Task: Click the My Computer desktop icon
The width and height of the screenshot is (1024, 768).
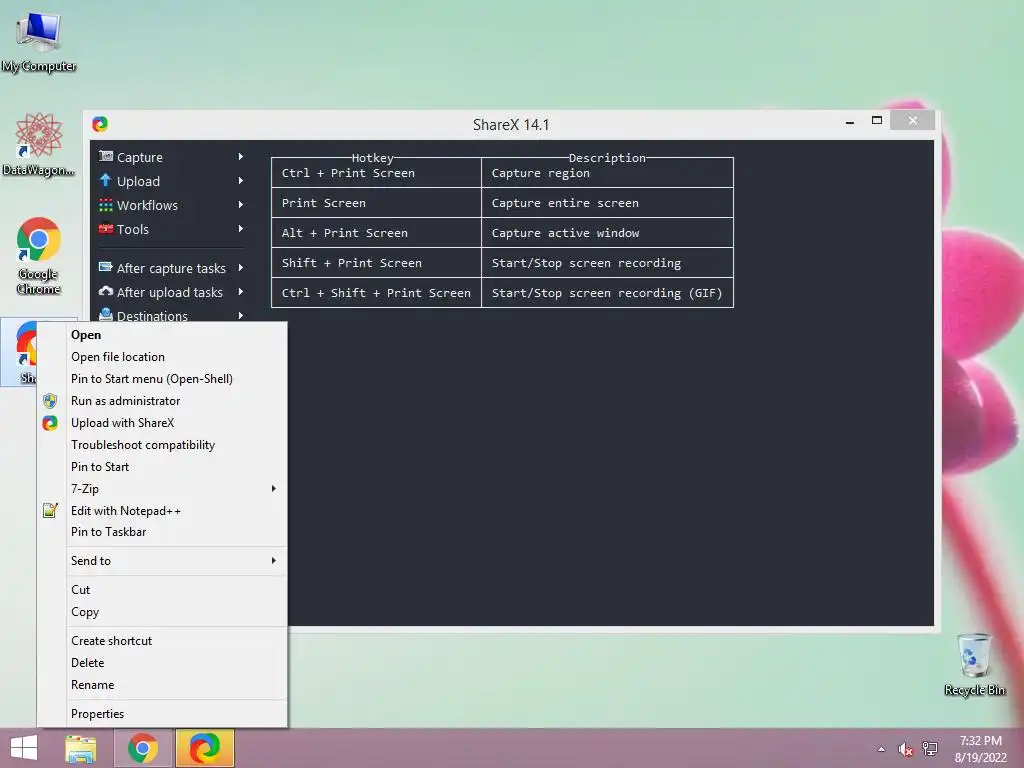Action: pos(39,42)
